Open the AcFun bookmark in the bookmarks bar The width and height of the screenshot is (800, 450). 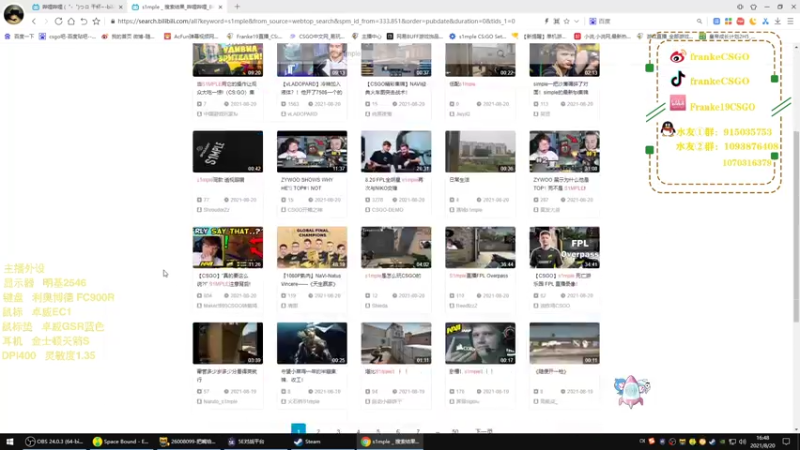(x=191, y=36)
